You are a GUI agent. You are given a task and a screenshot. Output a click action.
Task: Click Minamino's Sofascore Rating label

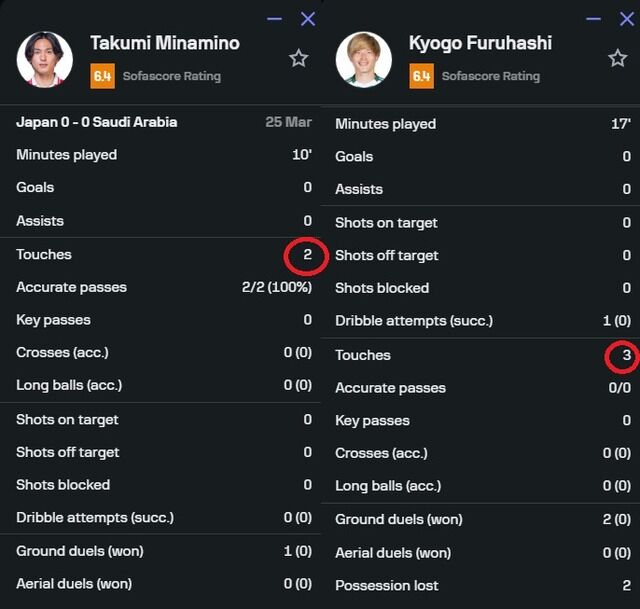[x=171, y=76]
